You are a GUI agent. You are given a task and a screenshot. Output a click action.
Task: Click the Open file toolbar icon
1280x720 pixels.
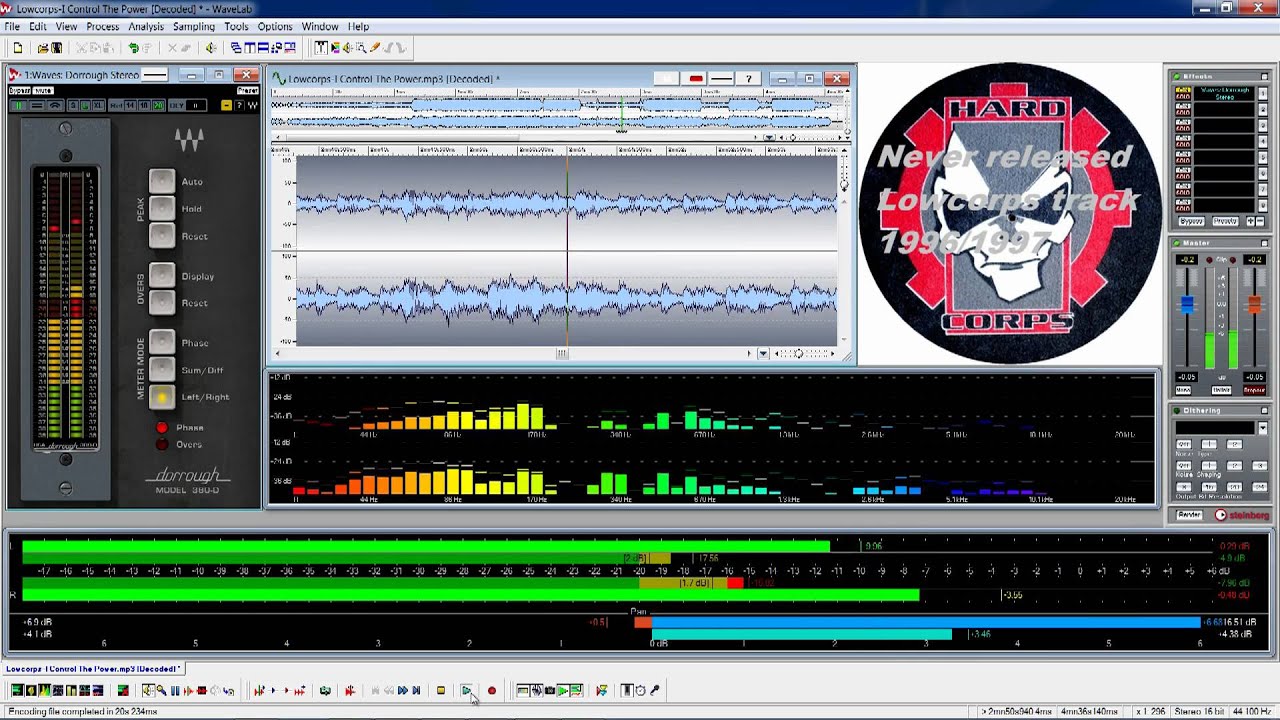click(x=42, y=47)
